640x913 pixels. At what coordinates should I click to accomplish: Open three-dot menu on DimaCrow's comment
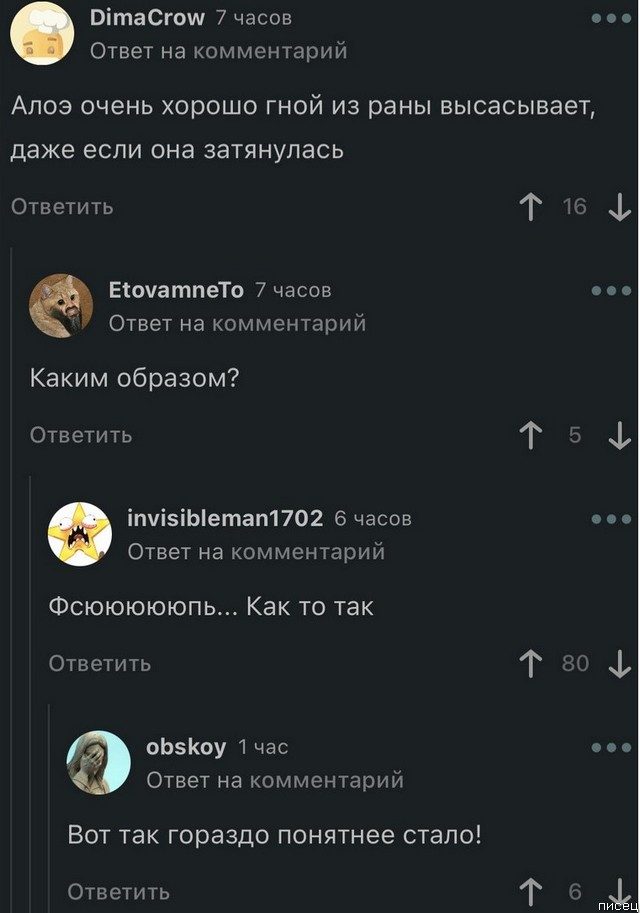[611, 19]
